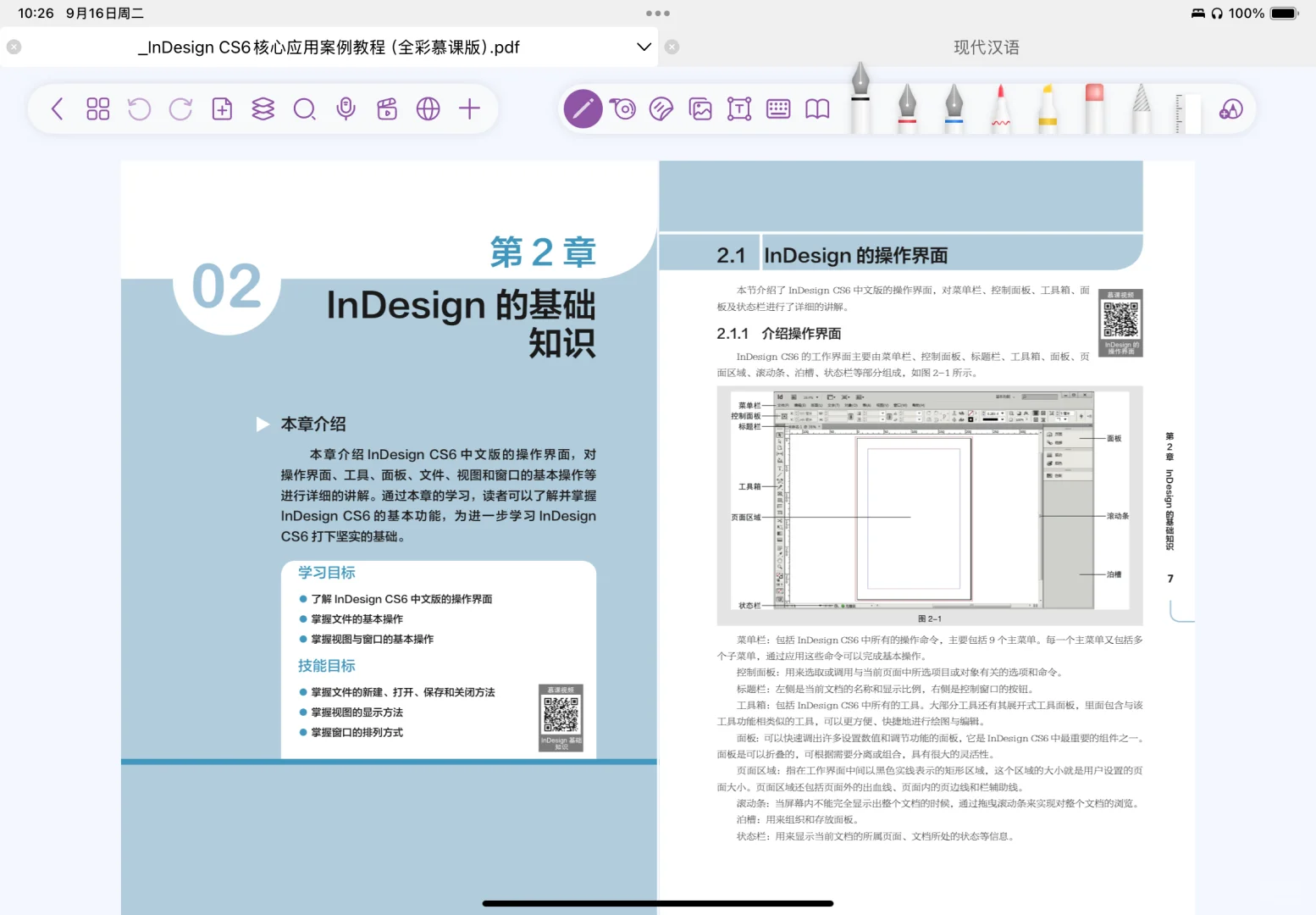This screenshot has width=1316, height=915.
Task: Tap figure 2-1 interface screenshot
Action: [x=930, y=500]
